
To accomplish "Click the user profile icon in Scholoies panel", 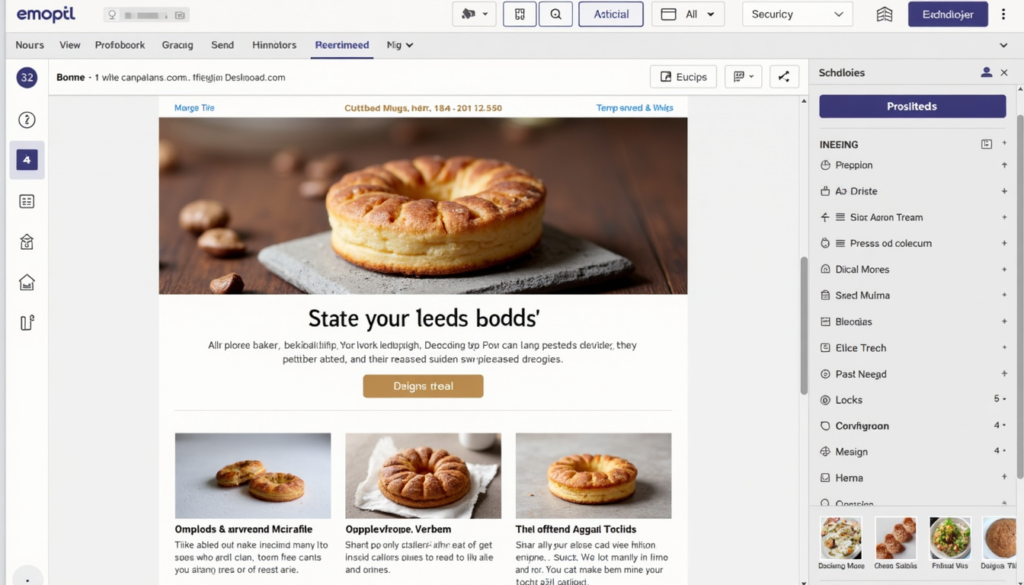I will (x=987, y=73).
